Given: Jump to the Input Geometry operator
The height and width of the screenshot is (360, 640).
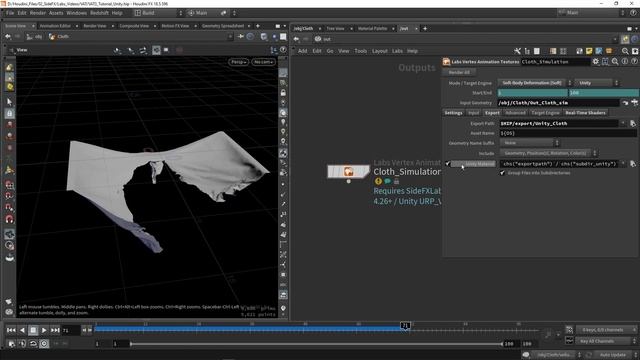Looking at the screenshot, I should [x=625, y=103].
